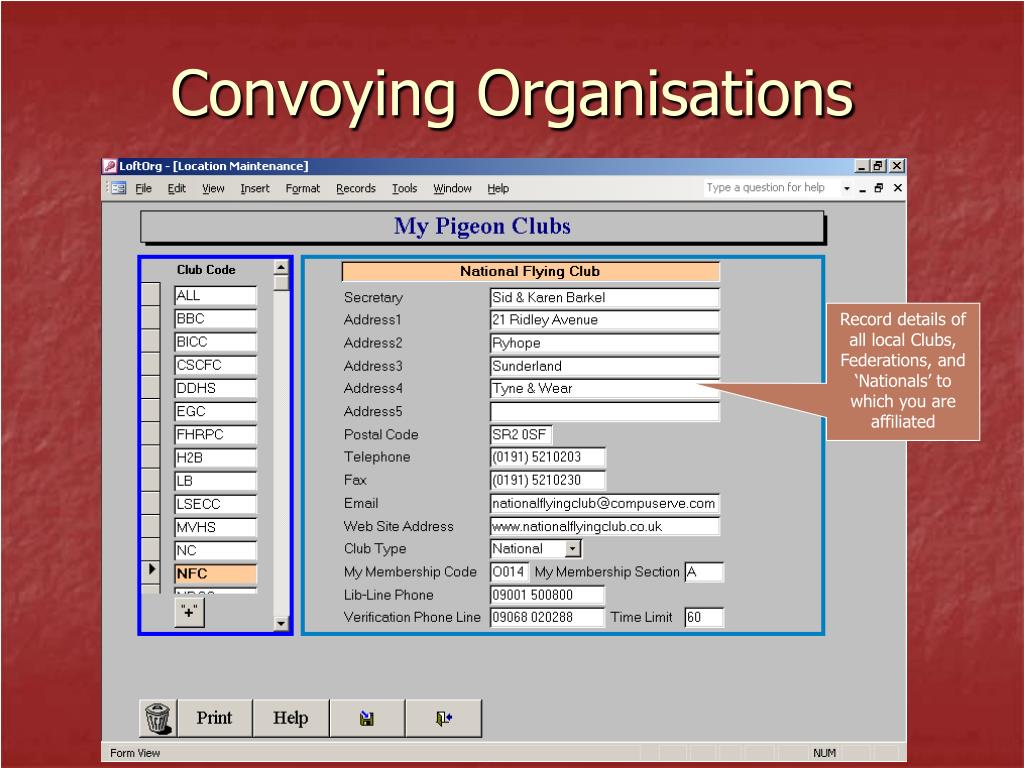1024x768 pixels.
Task: Restore the inner form window
Action: [x=879, y=188]
